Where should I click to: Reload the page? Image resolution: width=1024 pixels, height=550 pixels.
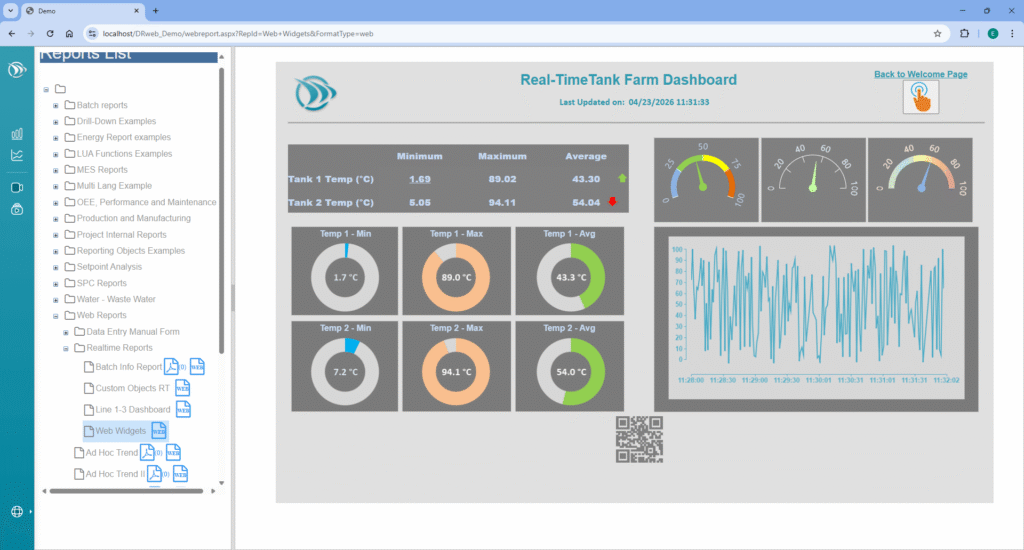coord(50,33)
